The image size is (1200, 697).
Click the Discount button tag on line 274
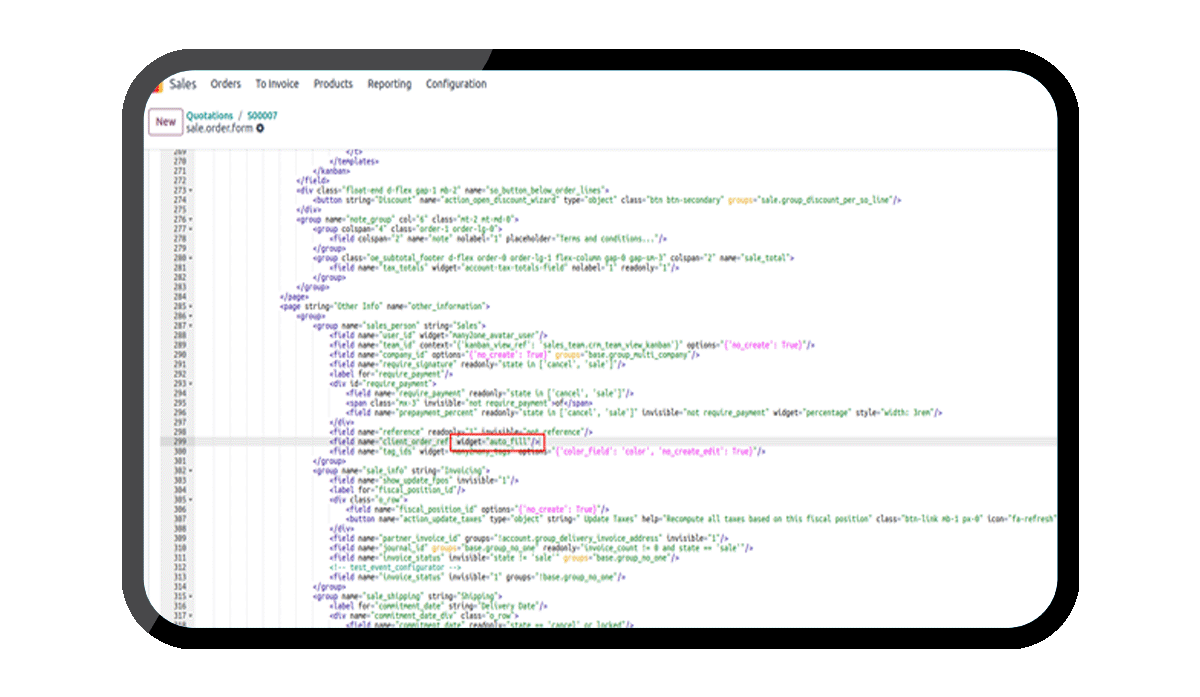tap(608, 199)
